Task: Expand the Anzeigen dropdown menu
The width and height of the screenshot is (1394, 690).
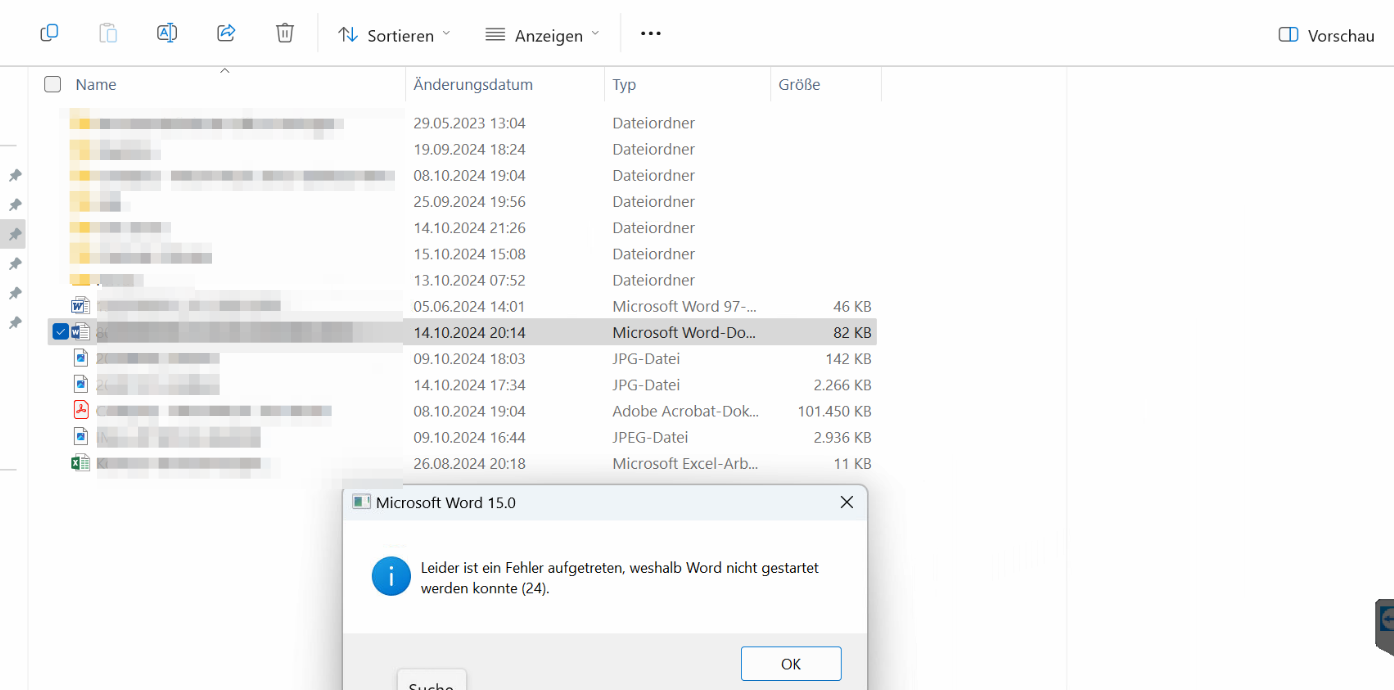Action: click(x=542, y=35)
